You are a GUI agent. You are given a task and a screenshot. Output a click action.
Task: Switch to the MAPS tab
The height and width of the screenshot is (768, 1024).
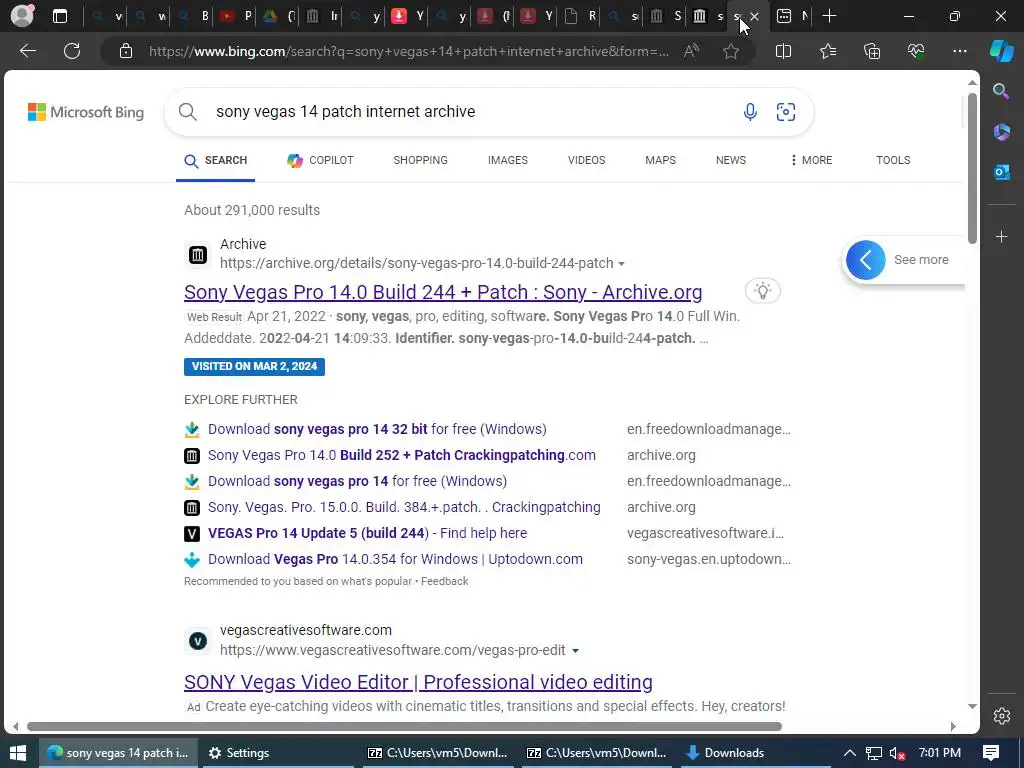click(x=660, y=161)
